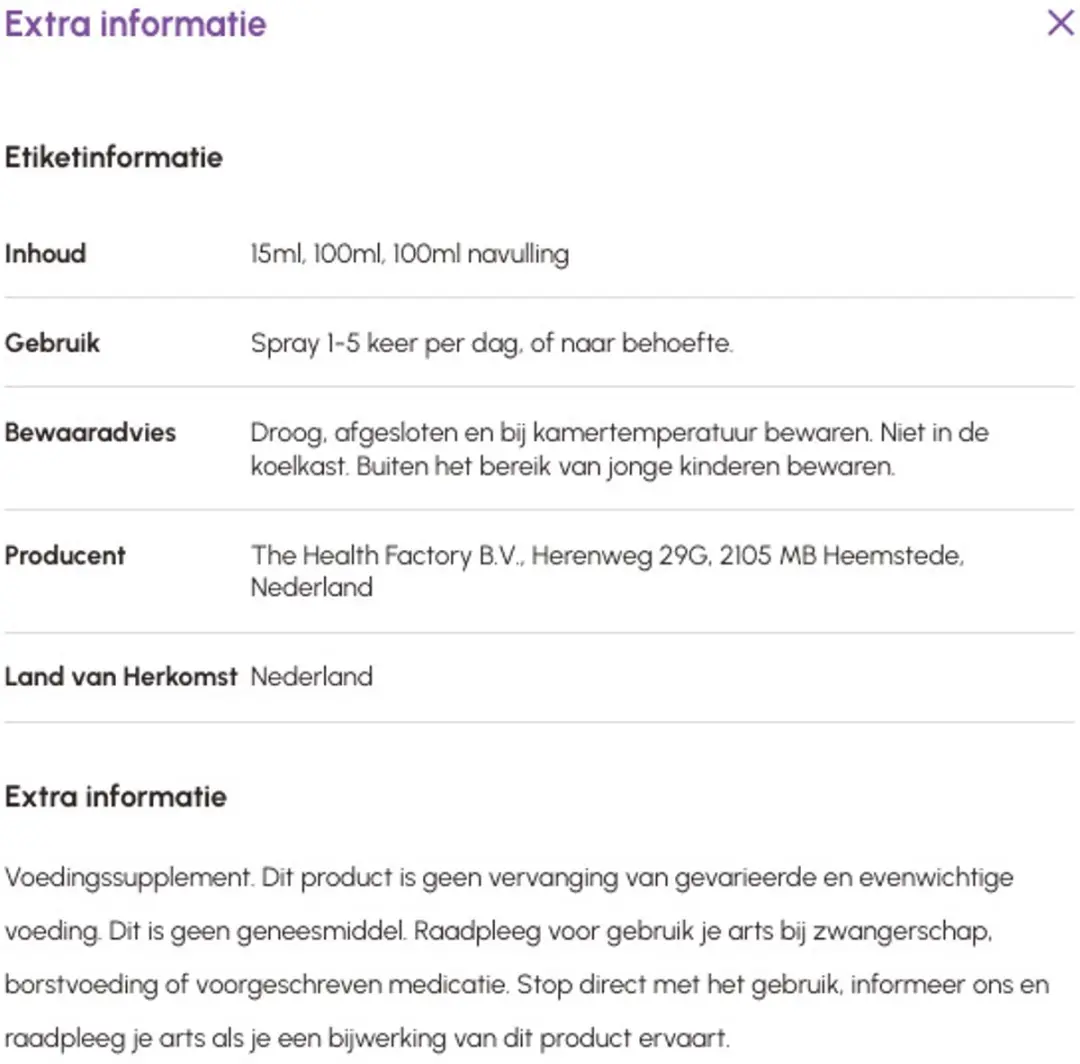Click the Dit is geen geneesmiddel sentence

pyautogui.click(x=257, y=931)
